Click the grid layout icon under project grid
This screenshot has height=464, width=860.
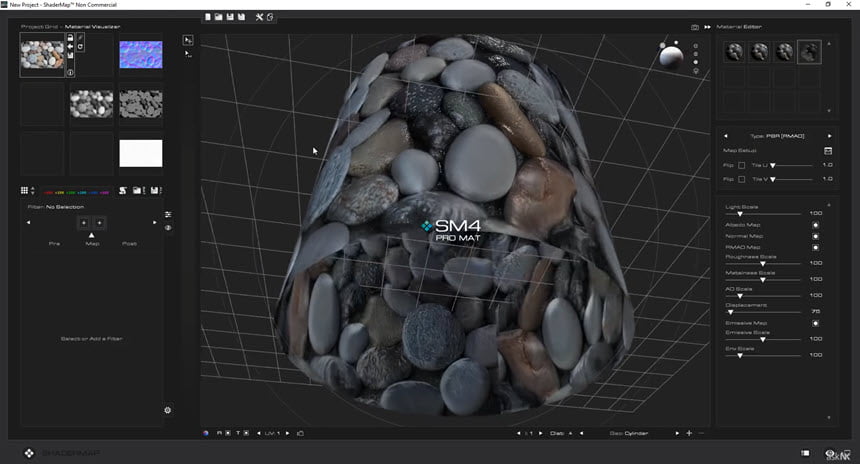tap(24, 190)
